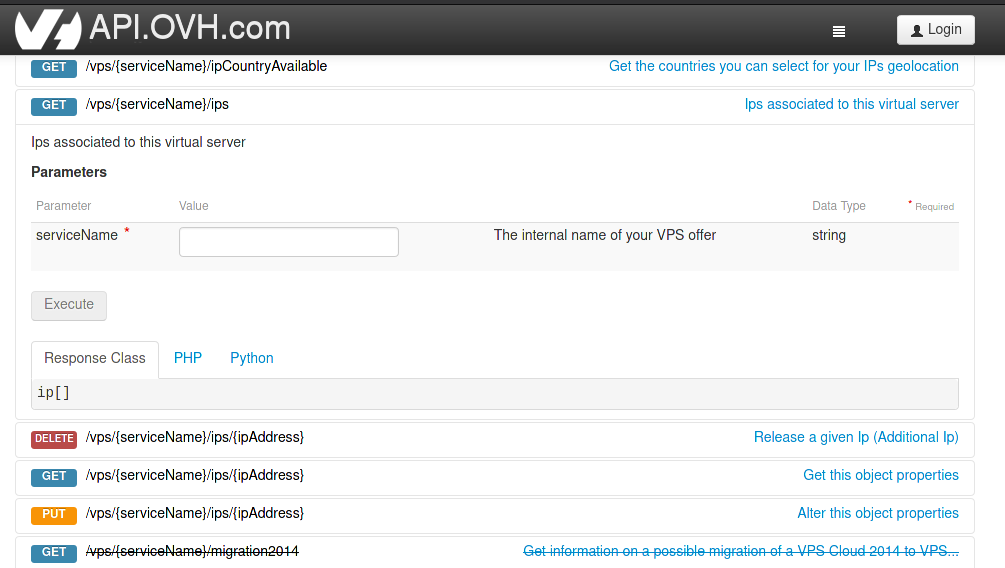The image size is (1005, 568).
Task: Click the orange PUT method badge
Action: coord(54,514)
